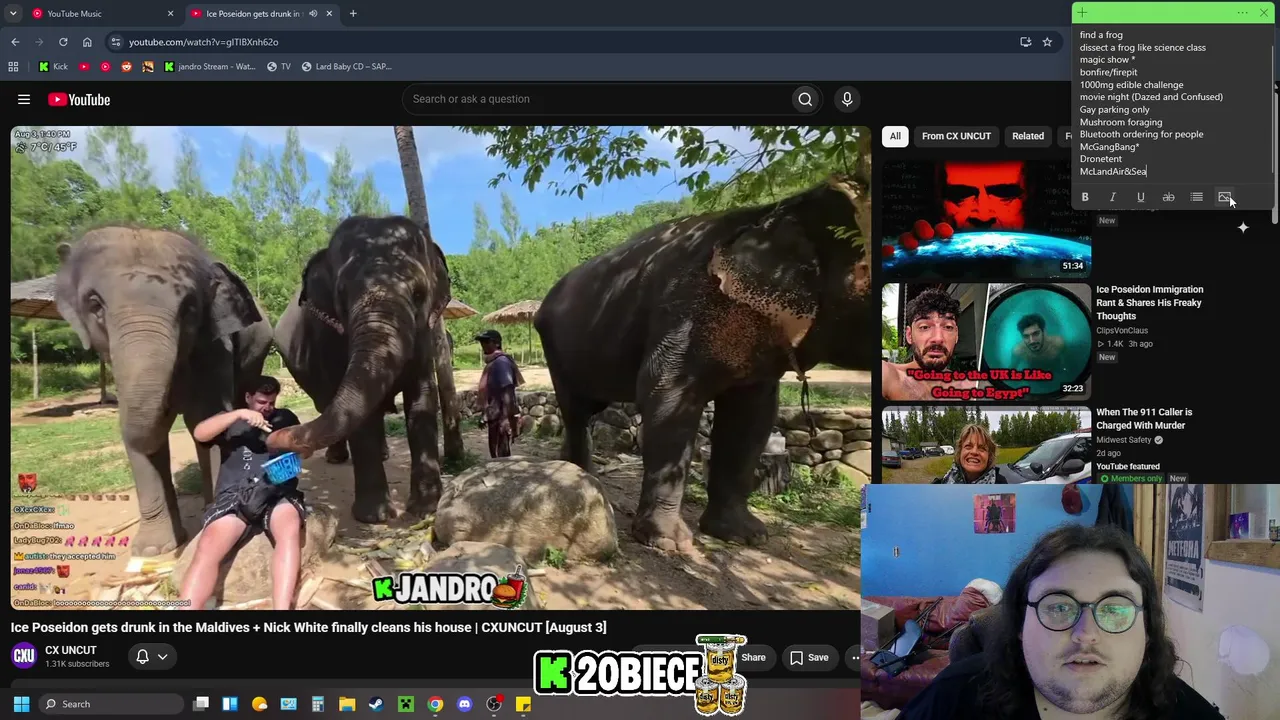Open the sticky note three-dot menu
Screen dimensions: 1280x720
pos(1242,13)
